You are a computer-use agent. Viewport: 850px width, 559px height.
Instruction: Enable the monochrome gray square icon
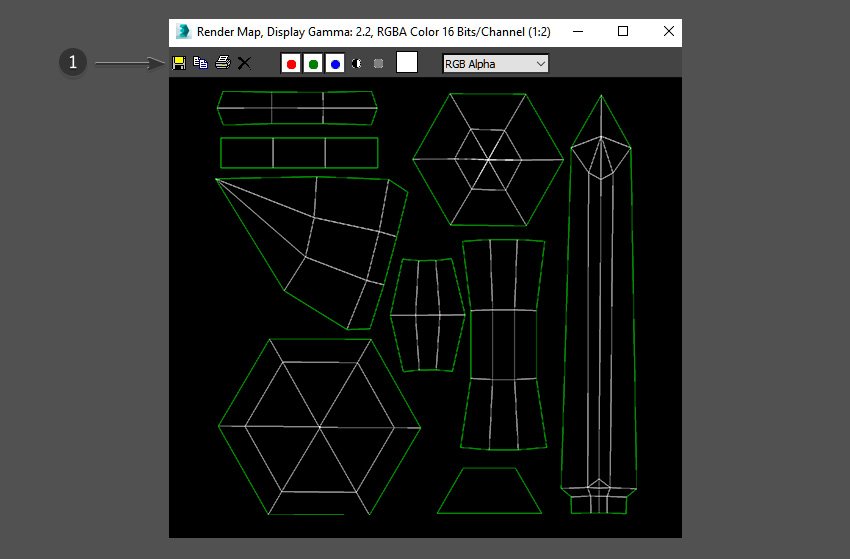[x=378, y=63]
